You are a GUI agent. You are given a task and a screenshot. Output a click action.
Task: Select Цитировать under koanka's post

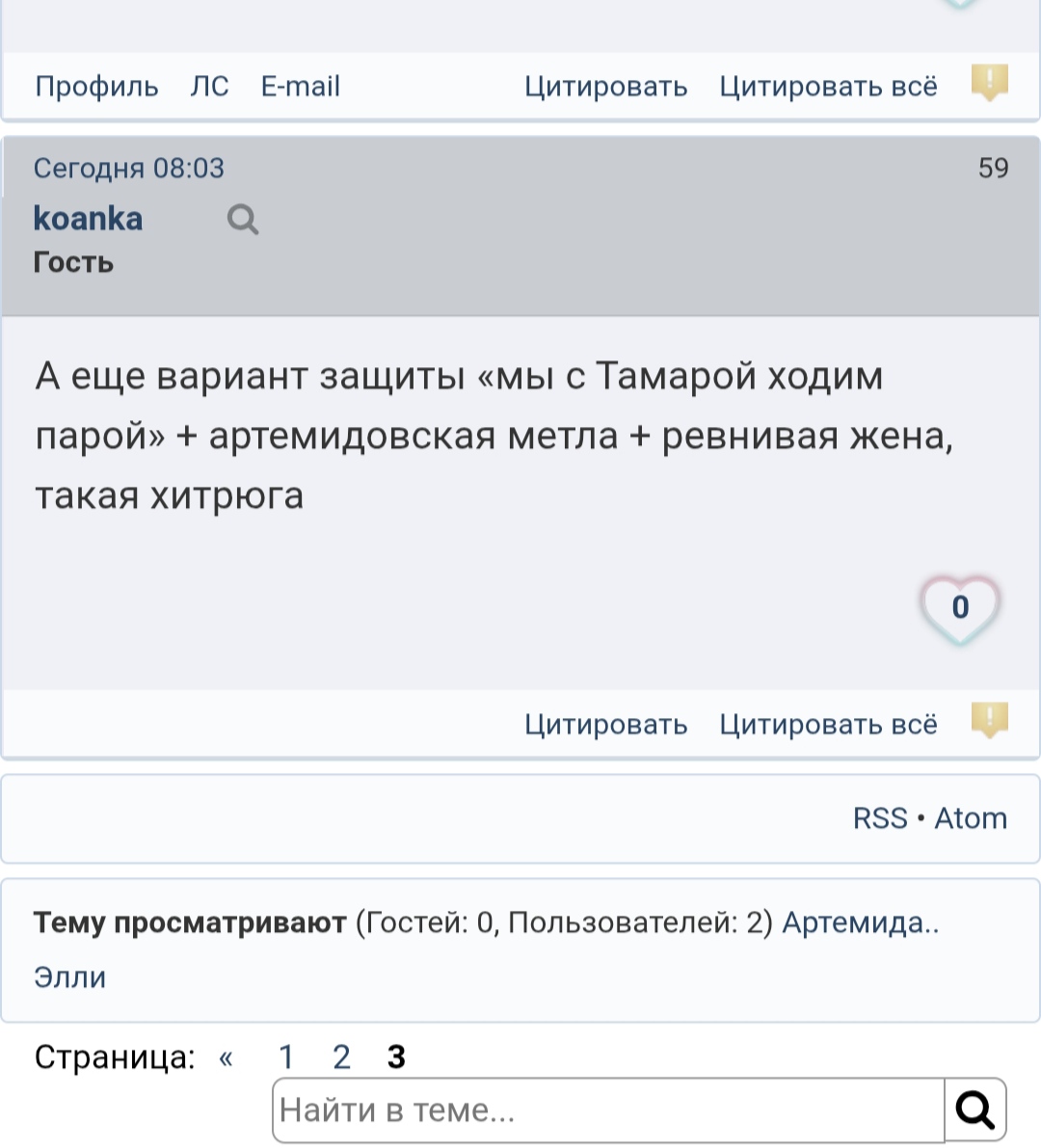click(x=605, y=724)
